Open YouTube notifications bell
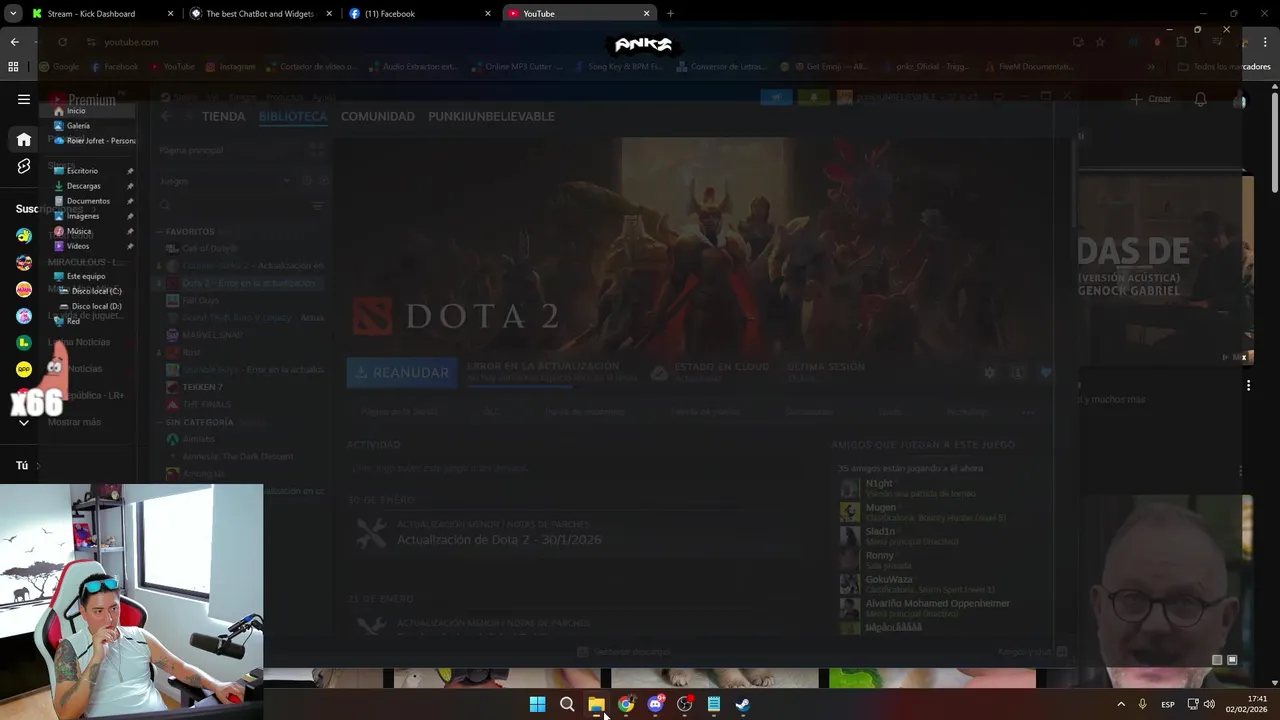The image size is (1280, 720). 1200,99
